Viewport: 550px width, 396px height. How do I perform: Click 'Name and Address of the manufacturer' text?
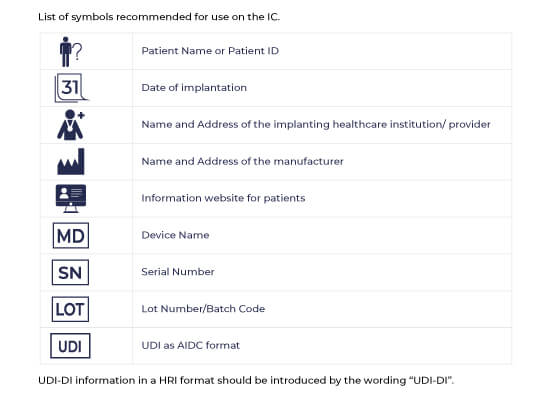242,161
